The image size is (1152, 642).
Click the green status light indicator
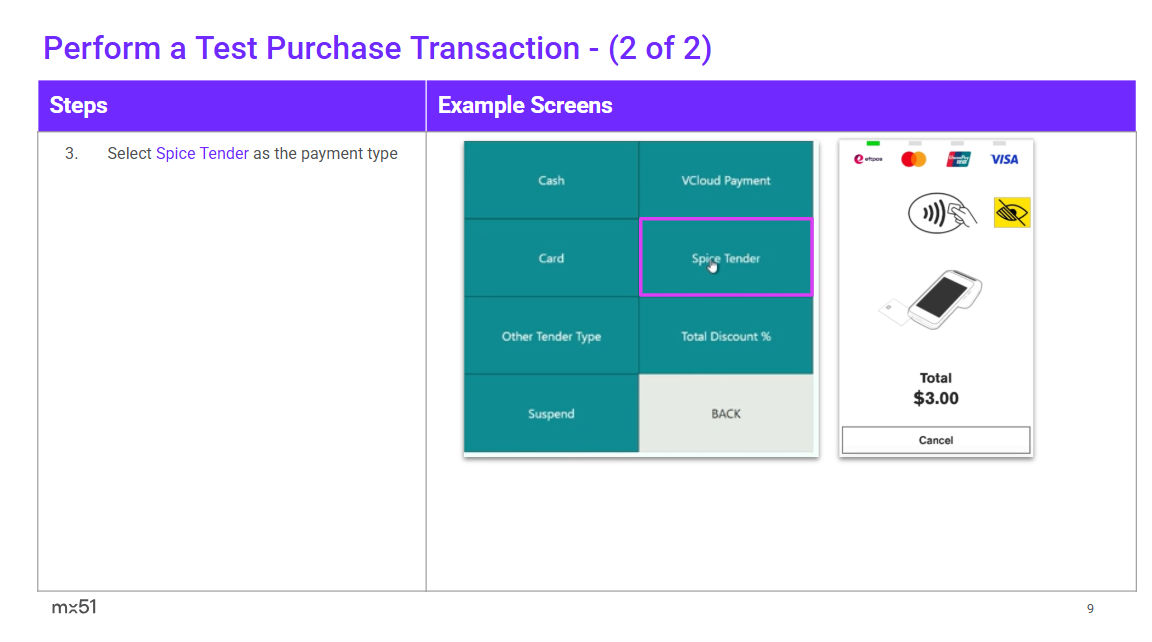(873, 143)
